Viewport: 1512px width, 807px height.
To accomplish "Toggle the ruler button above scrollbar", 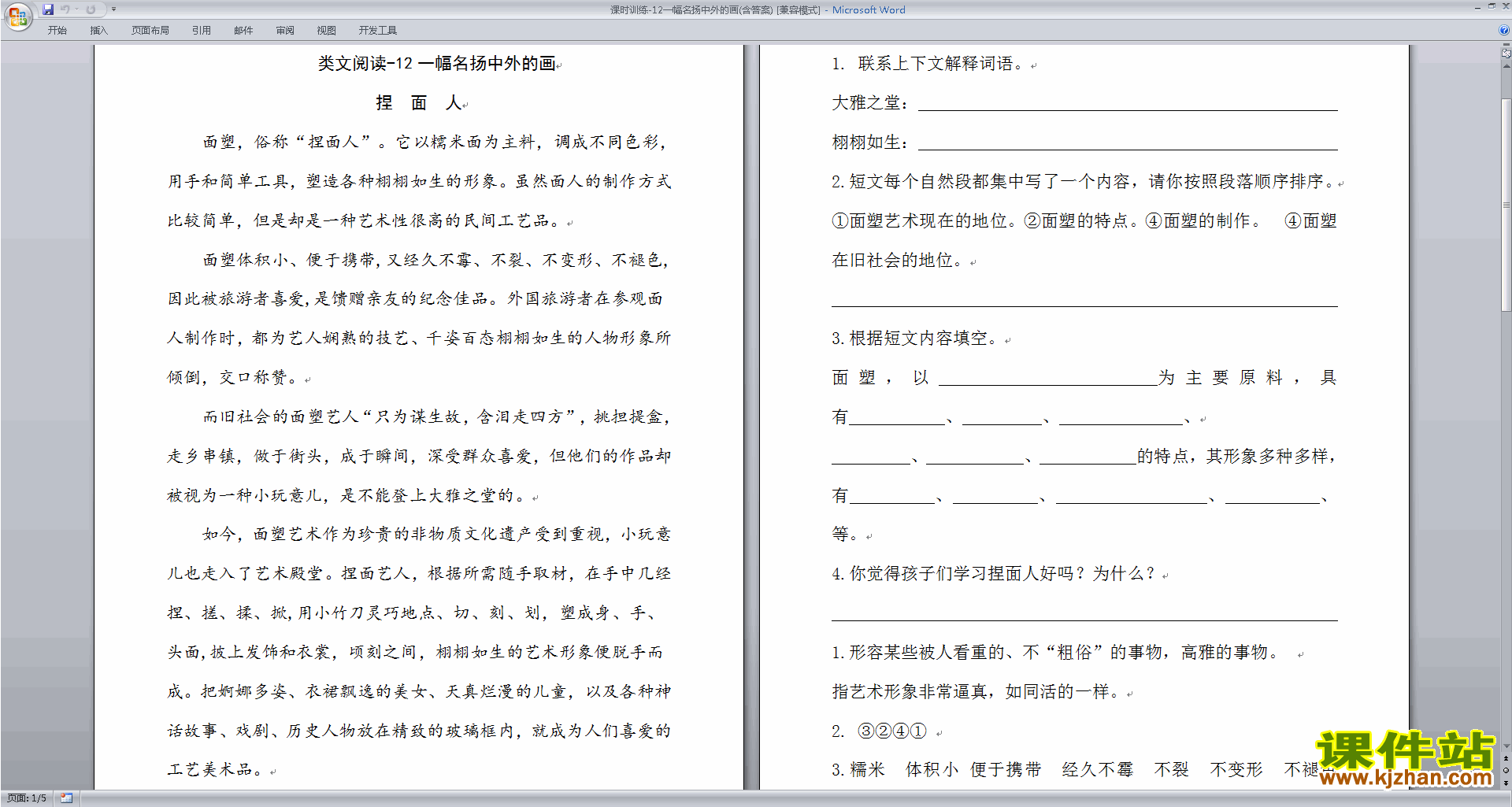I will [x=1506, y=54].
